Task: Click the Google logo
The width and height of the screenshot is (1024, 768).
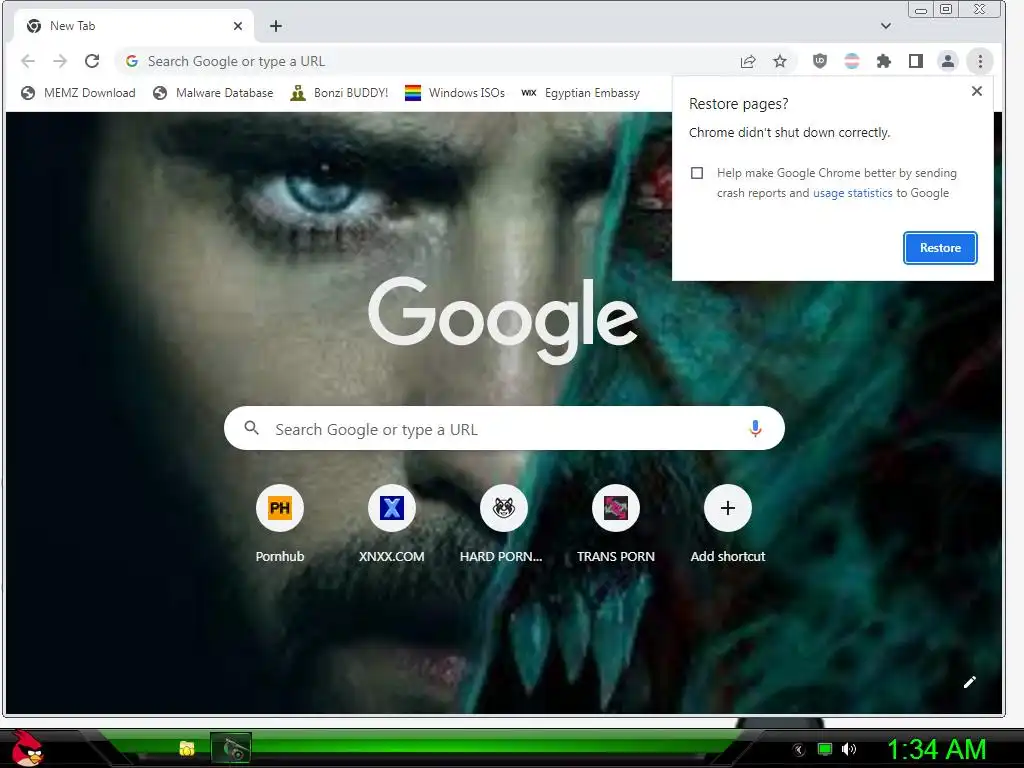Action: [x=503, y=319]
